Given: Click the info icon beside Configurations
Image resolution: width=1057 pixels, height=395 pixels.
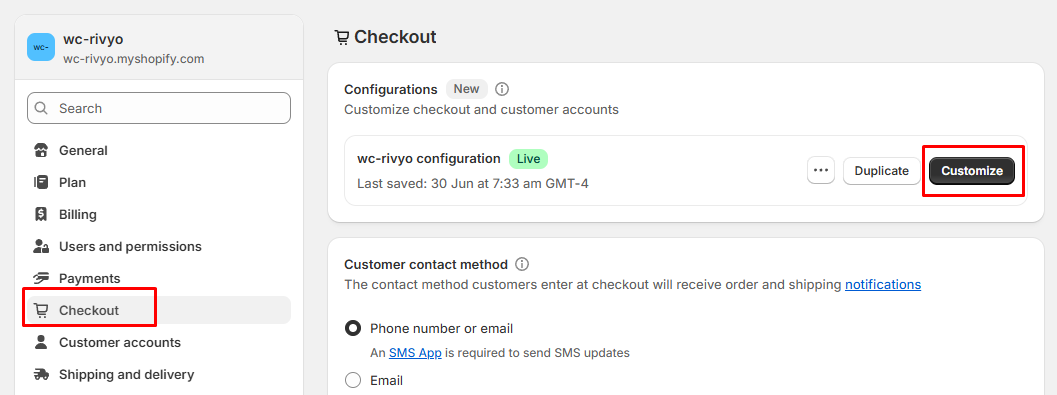Looking at the screenshot, I should point(502,89).
